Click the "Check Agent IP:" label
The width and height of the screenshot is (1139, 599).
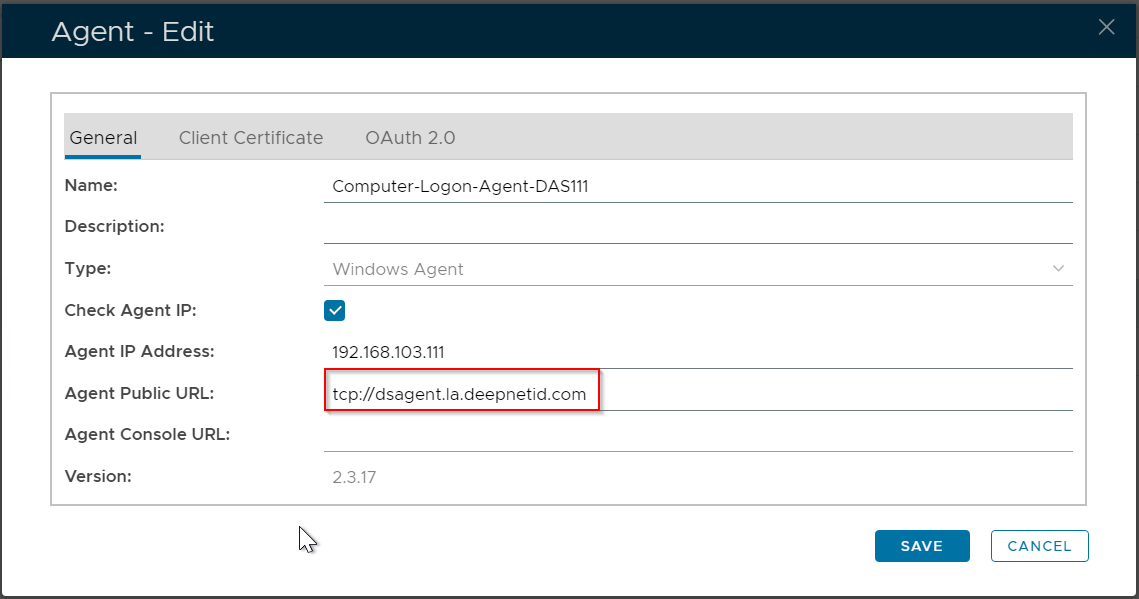coord(130,310)
